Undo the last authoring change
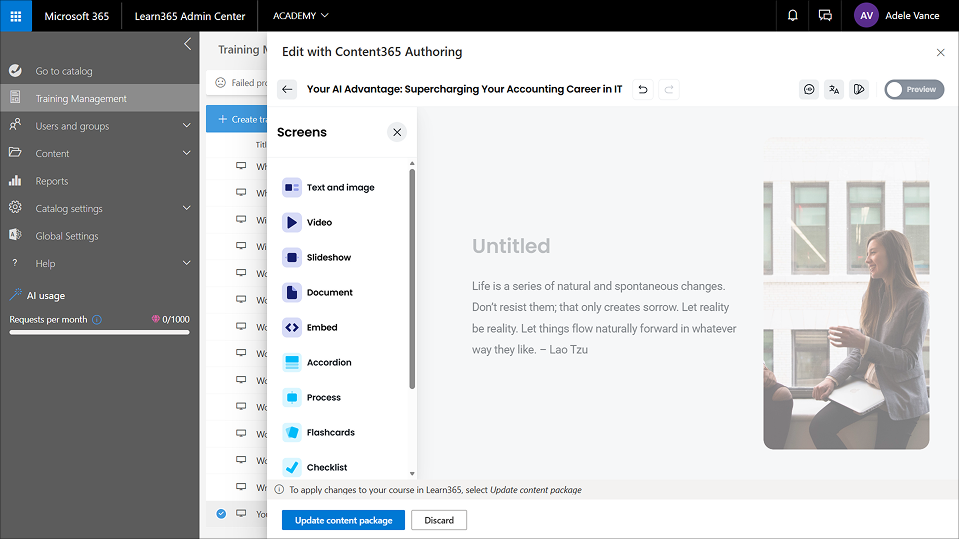Screen dimensions: 959x539 pos(643,89)
